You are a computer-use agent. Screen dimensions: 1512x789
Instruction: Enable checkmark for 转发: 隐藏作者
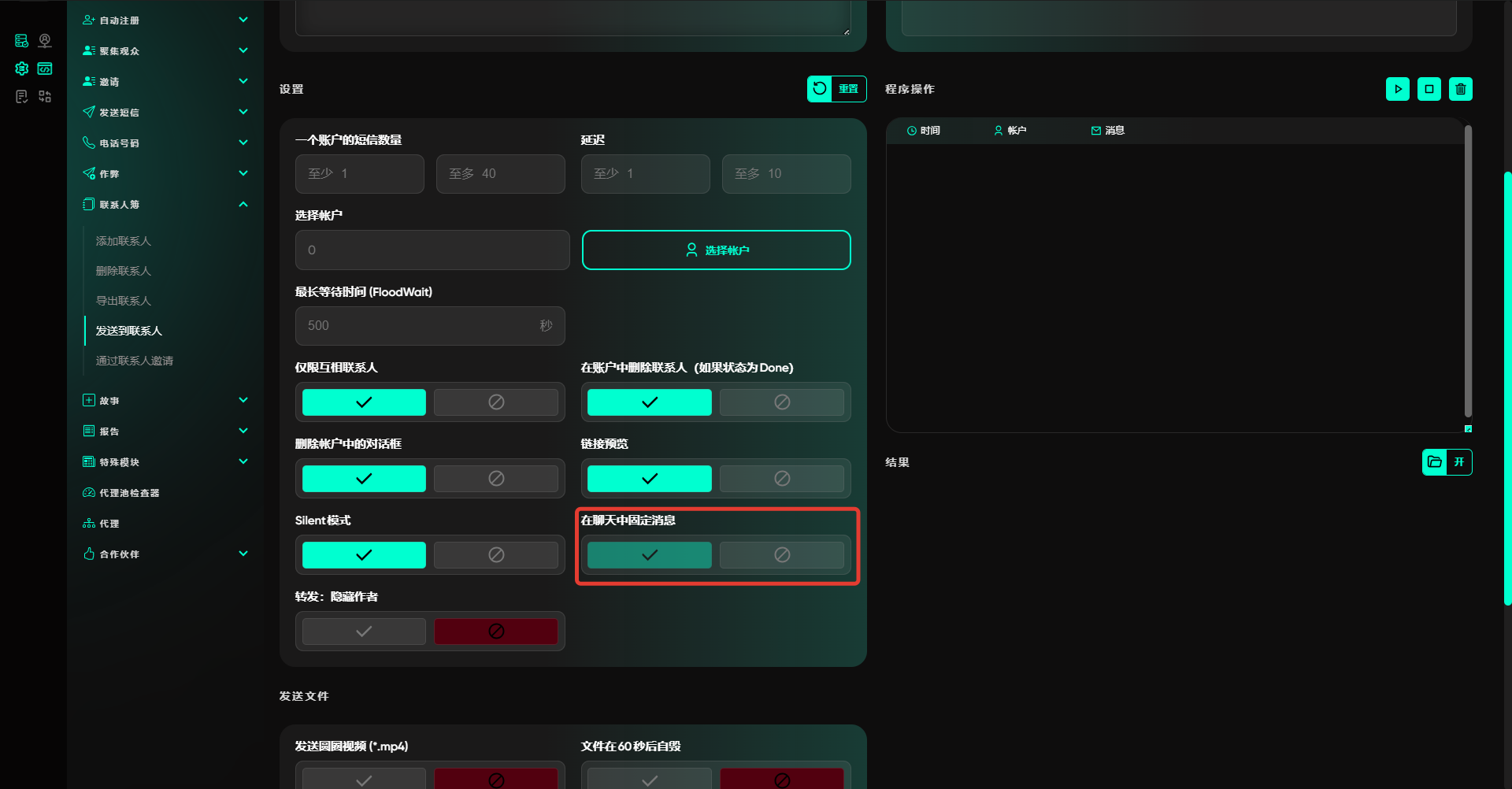tap(364, 632)
